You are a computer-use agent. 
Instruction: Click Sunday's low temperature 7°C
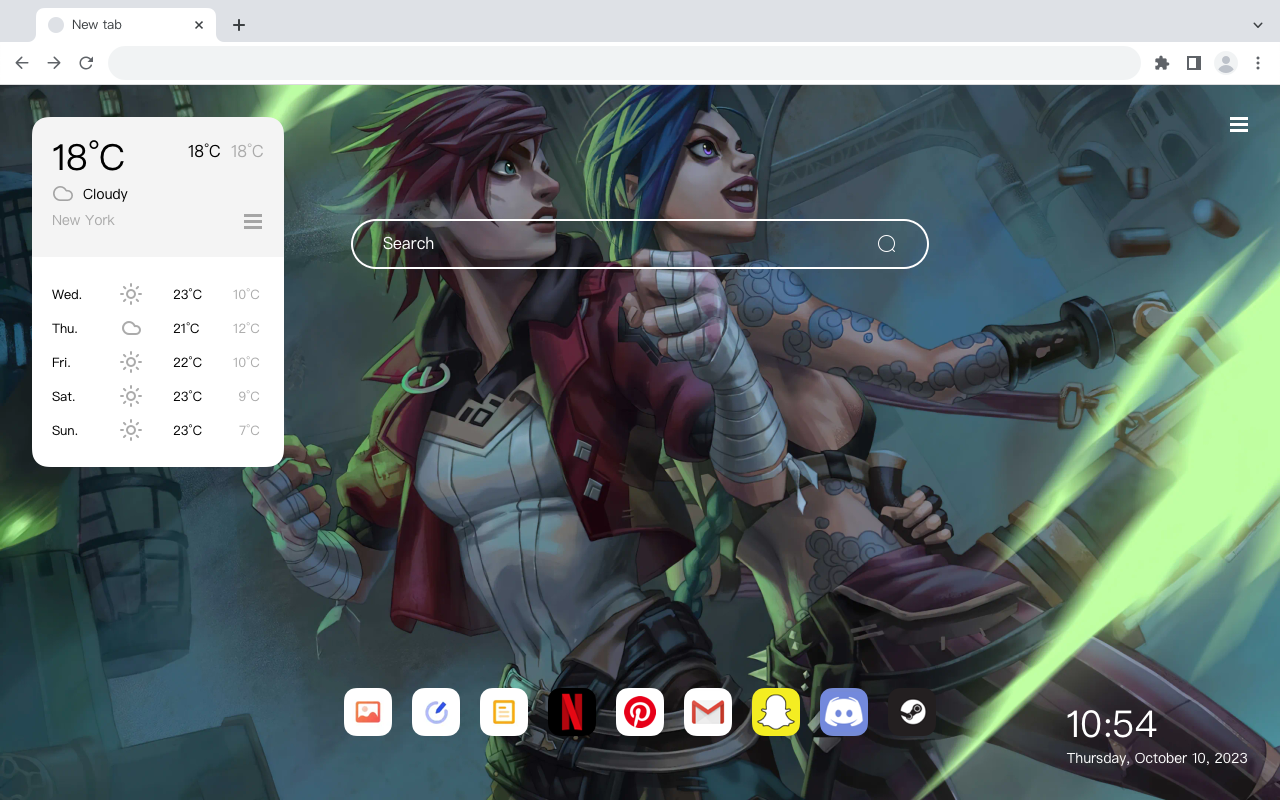tap(249, 430)
